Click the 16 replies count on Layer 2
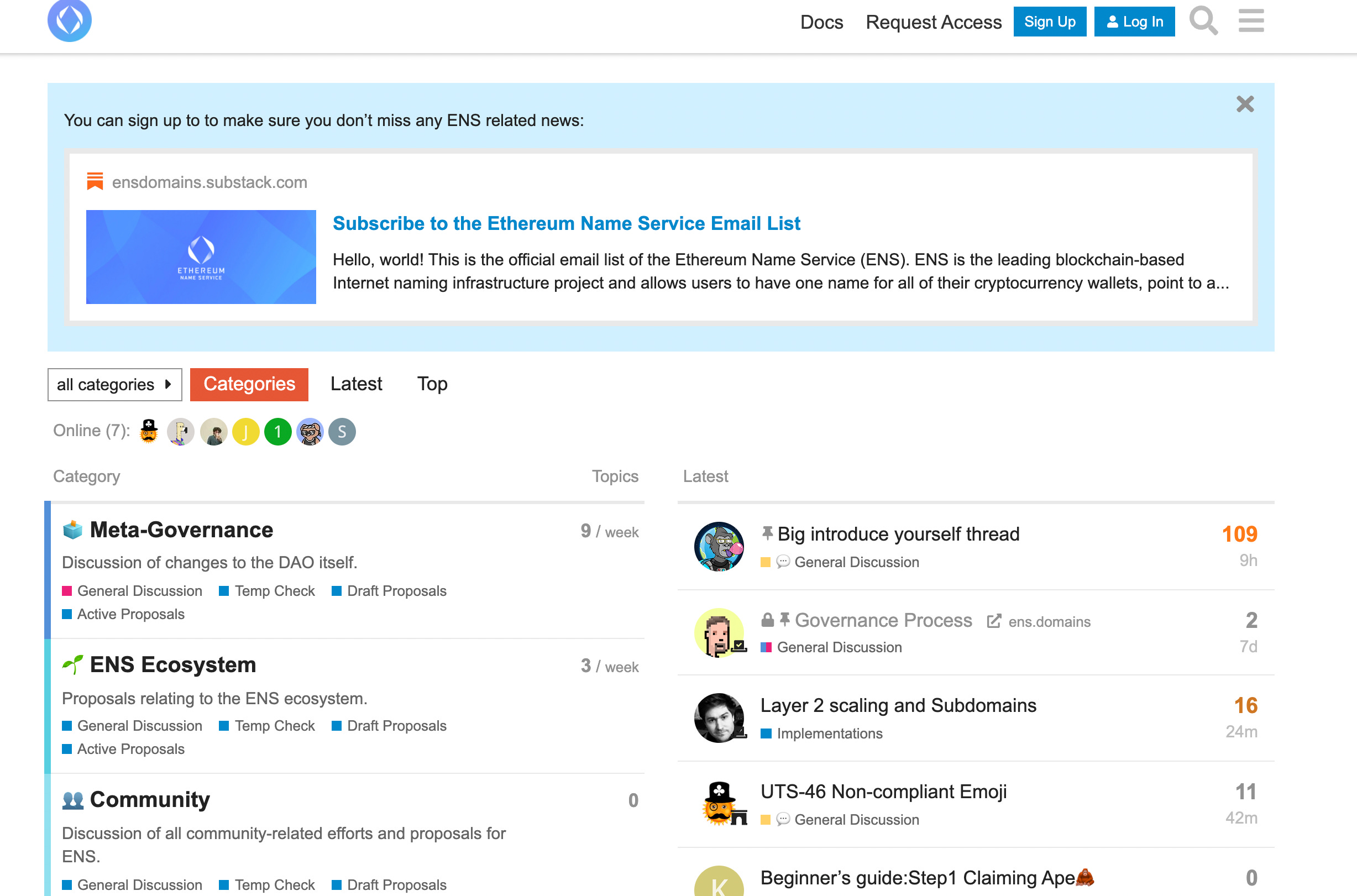 click(x=1245, y=706)
